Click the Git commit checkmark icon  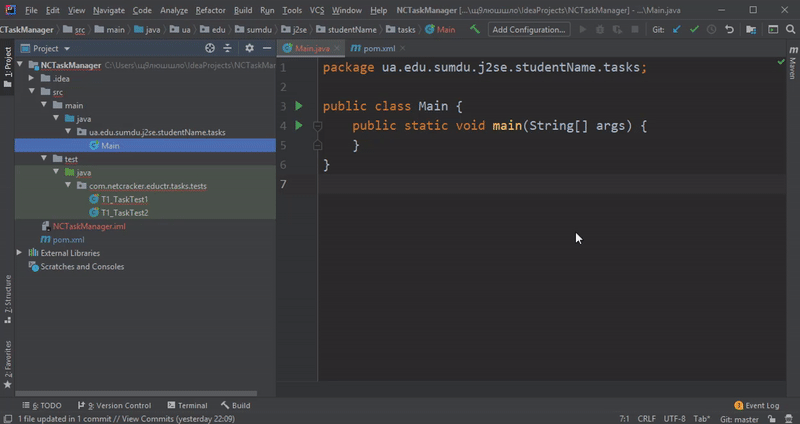(x=694, y=30)
